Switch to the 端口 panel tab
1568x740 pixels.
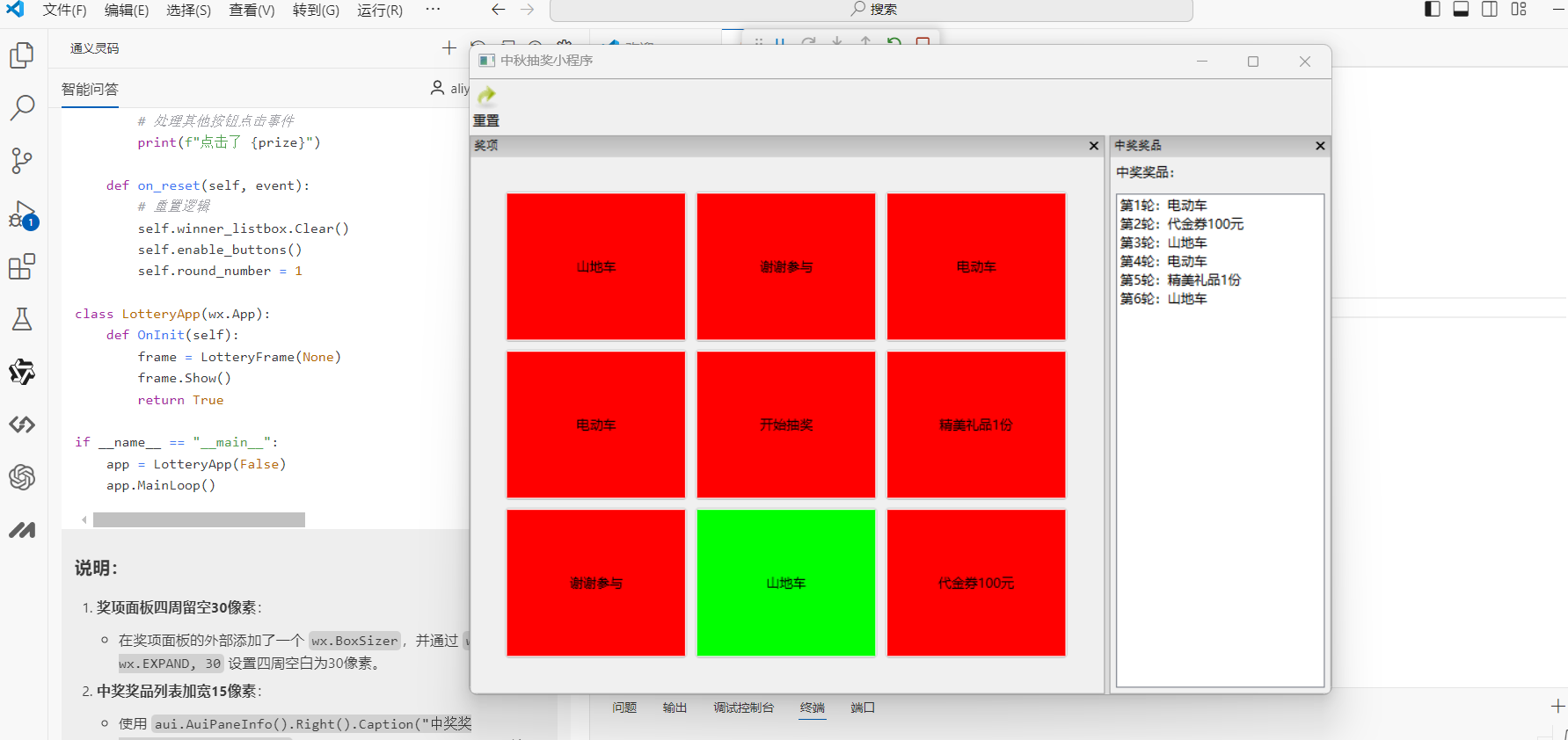click(863, 707)
